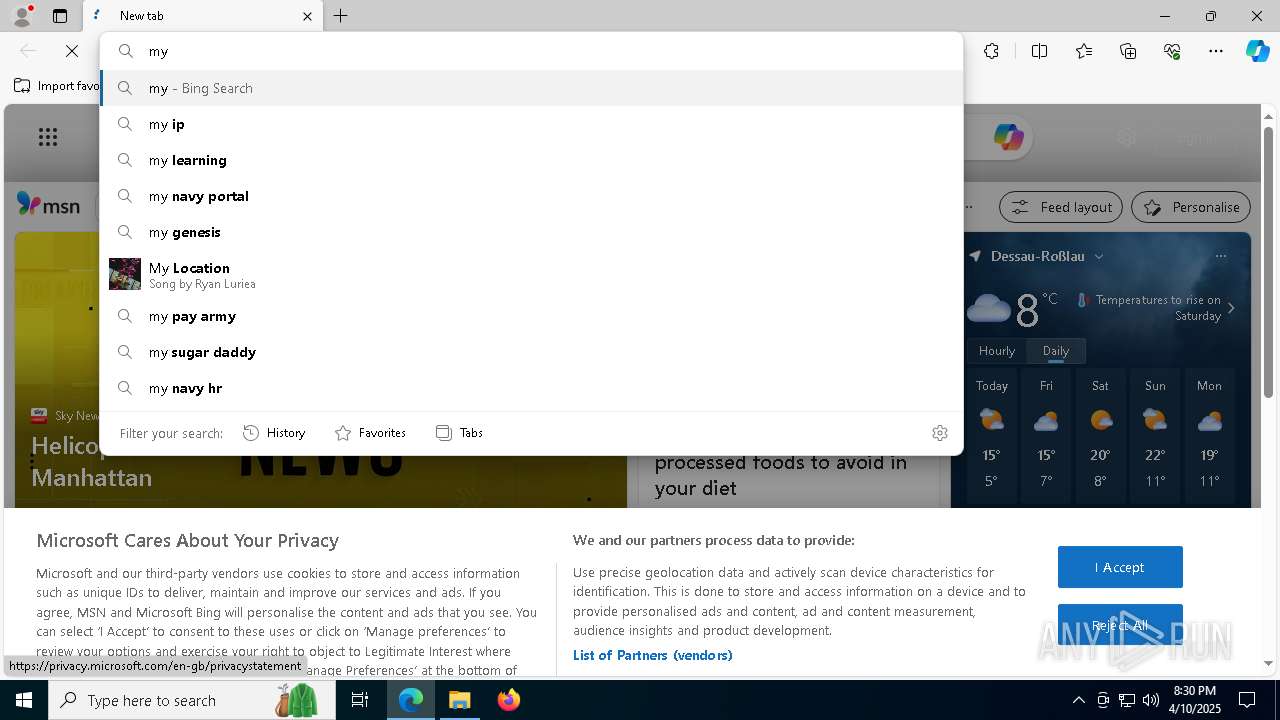Open File Explorer from taskbar
1280x720 pixels.
(x=459, y=700)
